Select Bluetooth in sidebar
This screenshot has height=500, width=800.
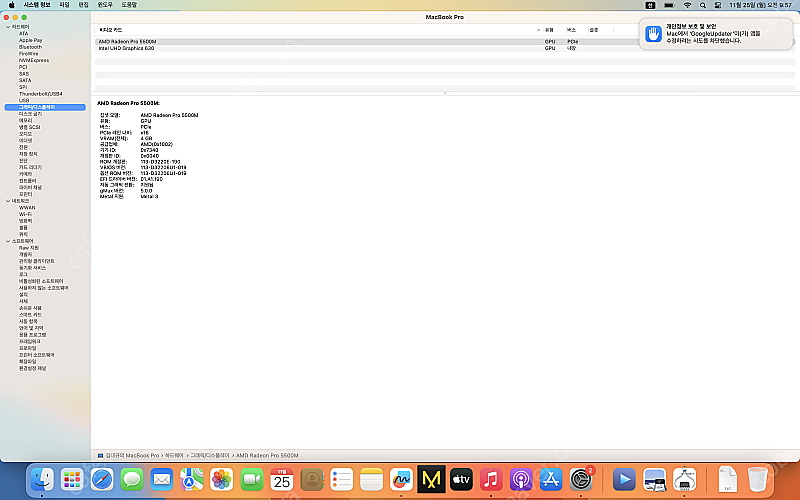tap(31, 47)
